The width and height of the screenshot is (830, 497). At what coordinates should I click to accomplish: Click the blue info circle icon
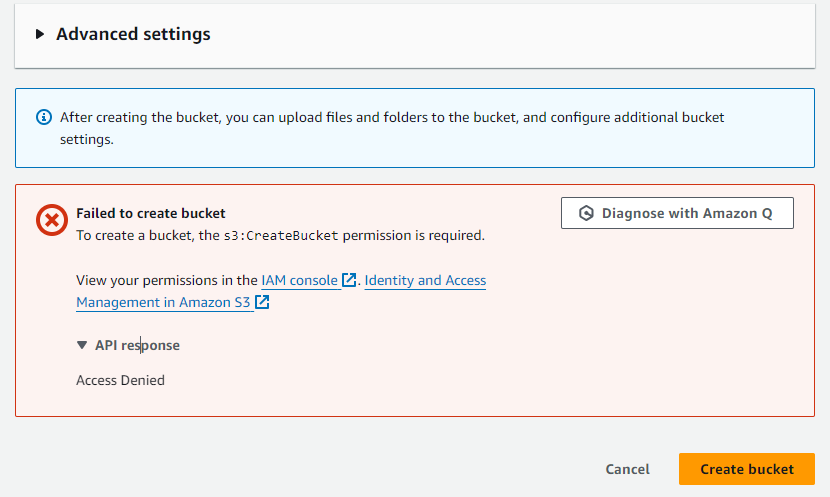coord(44,117)
